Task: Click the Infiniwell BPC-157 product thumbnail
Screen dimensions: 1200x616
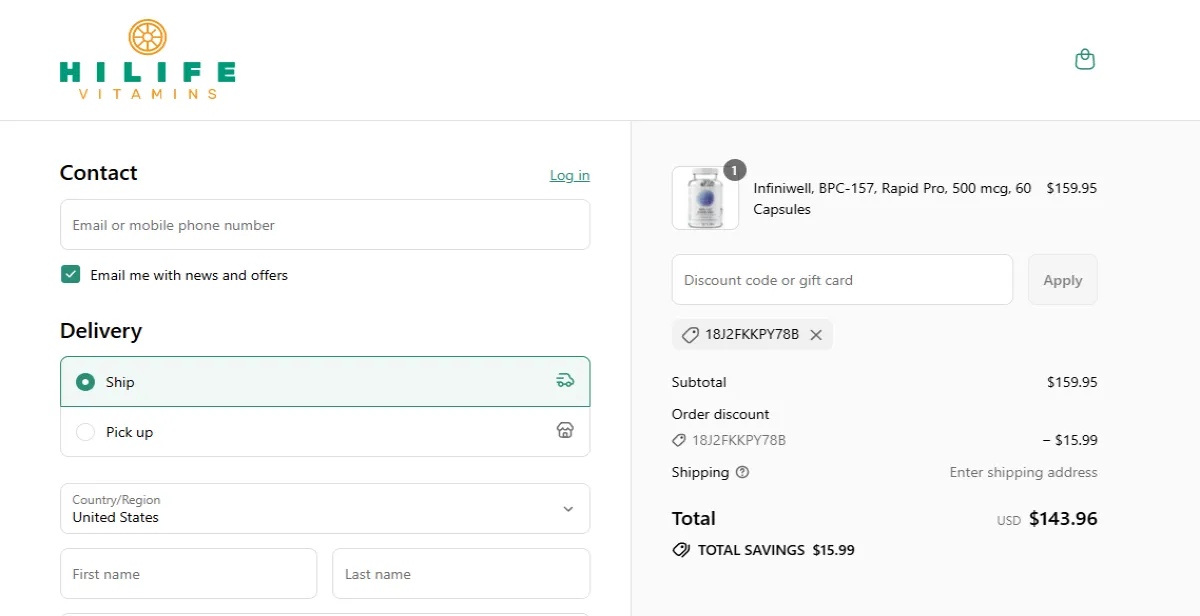Action: [705, 198]
